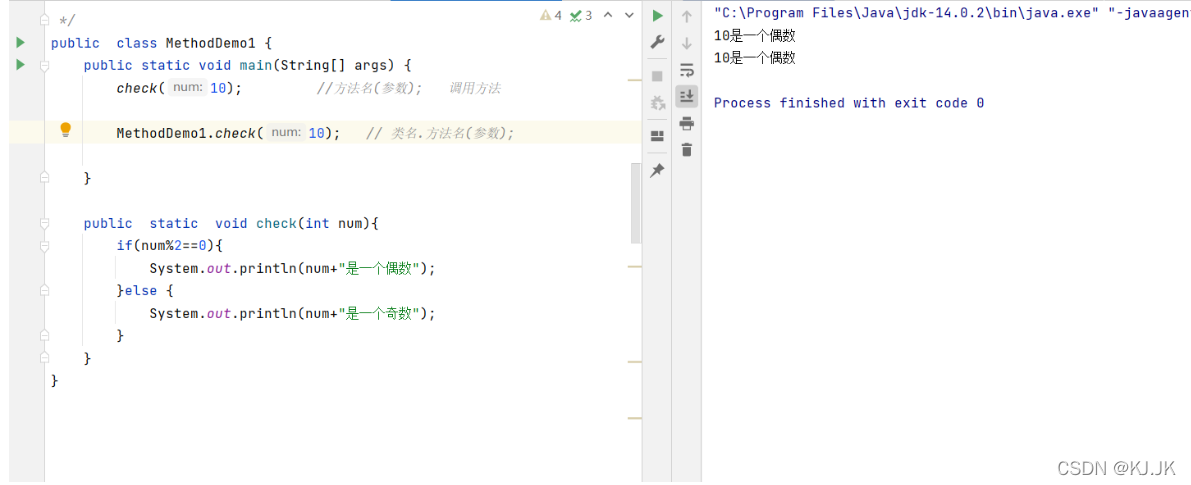1191x485 pixels.
Task: Click the dump threads bug icon
Action: [658, 102]
